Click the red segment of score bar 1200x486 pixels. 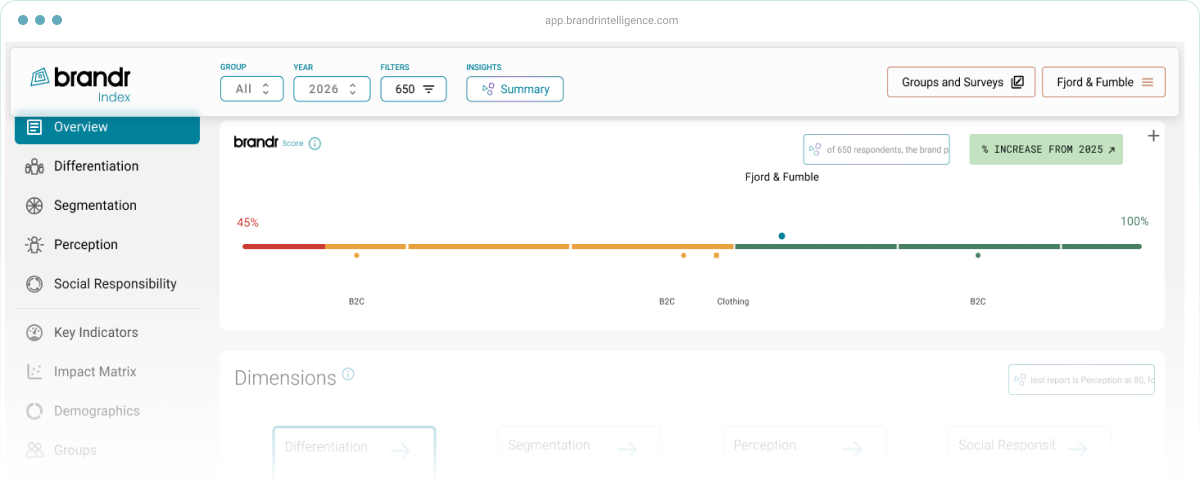[x=283, y=246]
